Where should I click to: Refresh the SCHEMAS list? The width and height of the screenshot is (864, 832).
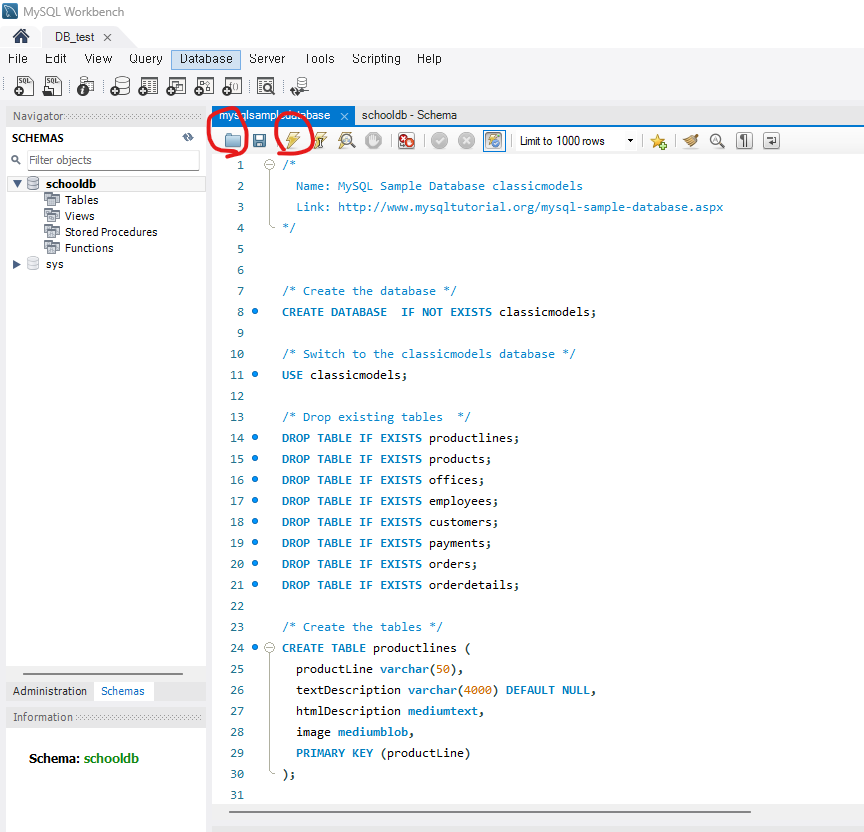188,137
